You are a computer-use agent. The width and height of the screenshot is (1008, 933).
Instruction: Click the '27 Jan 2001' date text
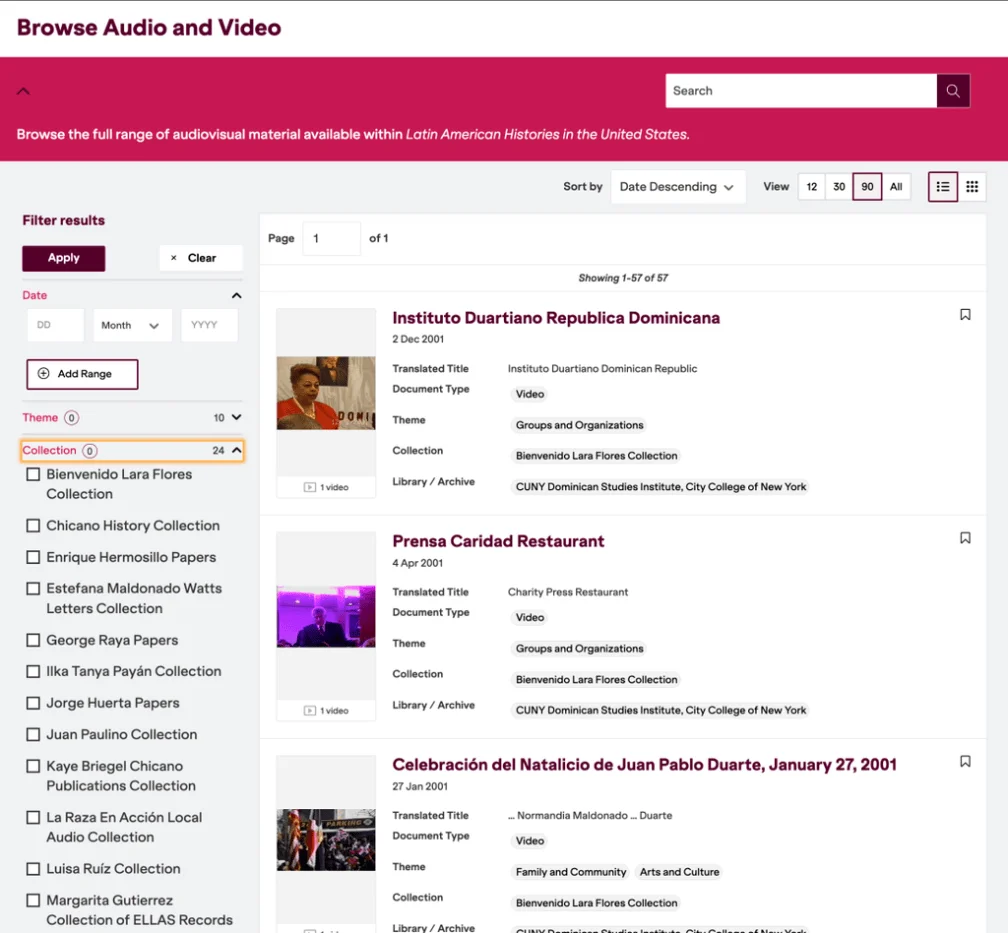[x=420, y=786]
